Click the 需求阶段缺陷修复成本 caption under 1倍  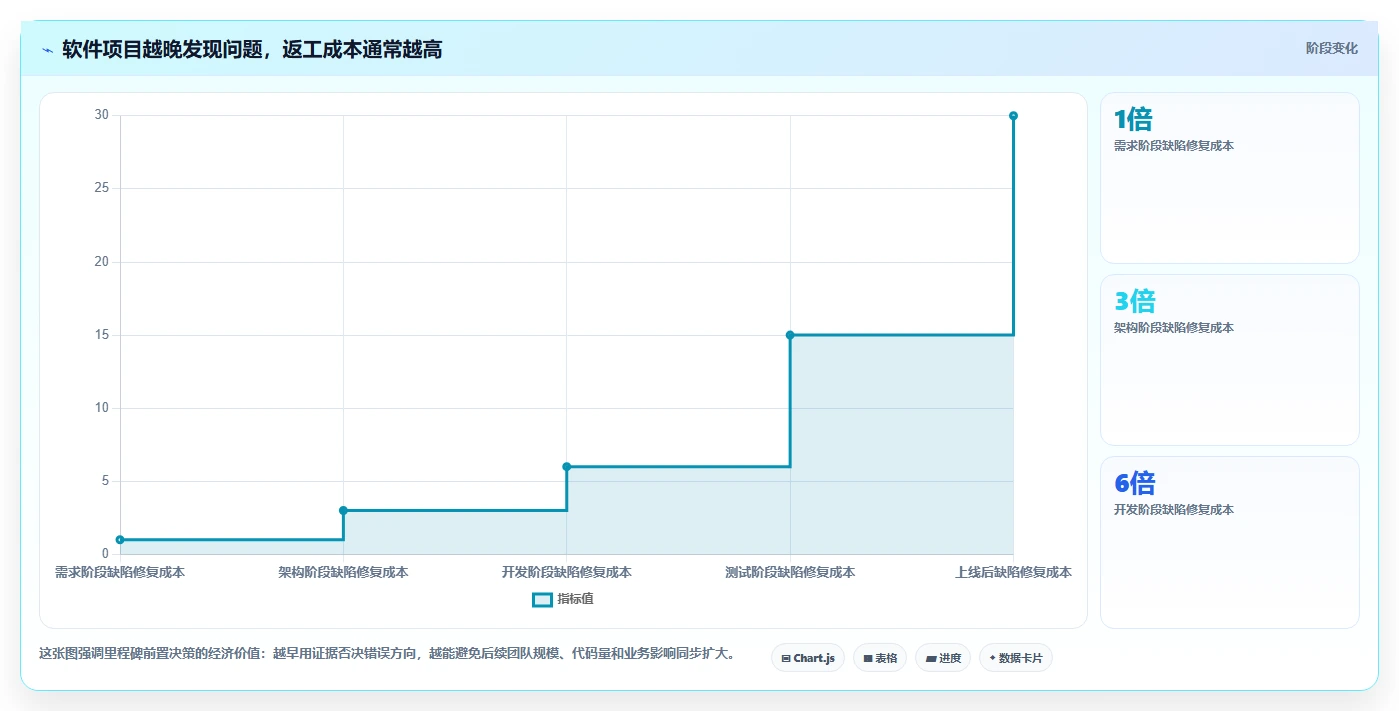click(x=1174, y=146)
